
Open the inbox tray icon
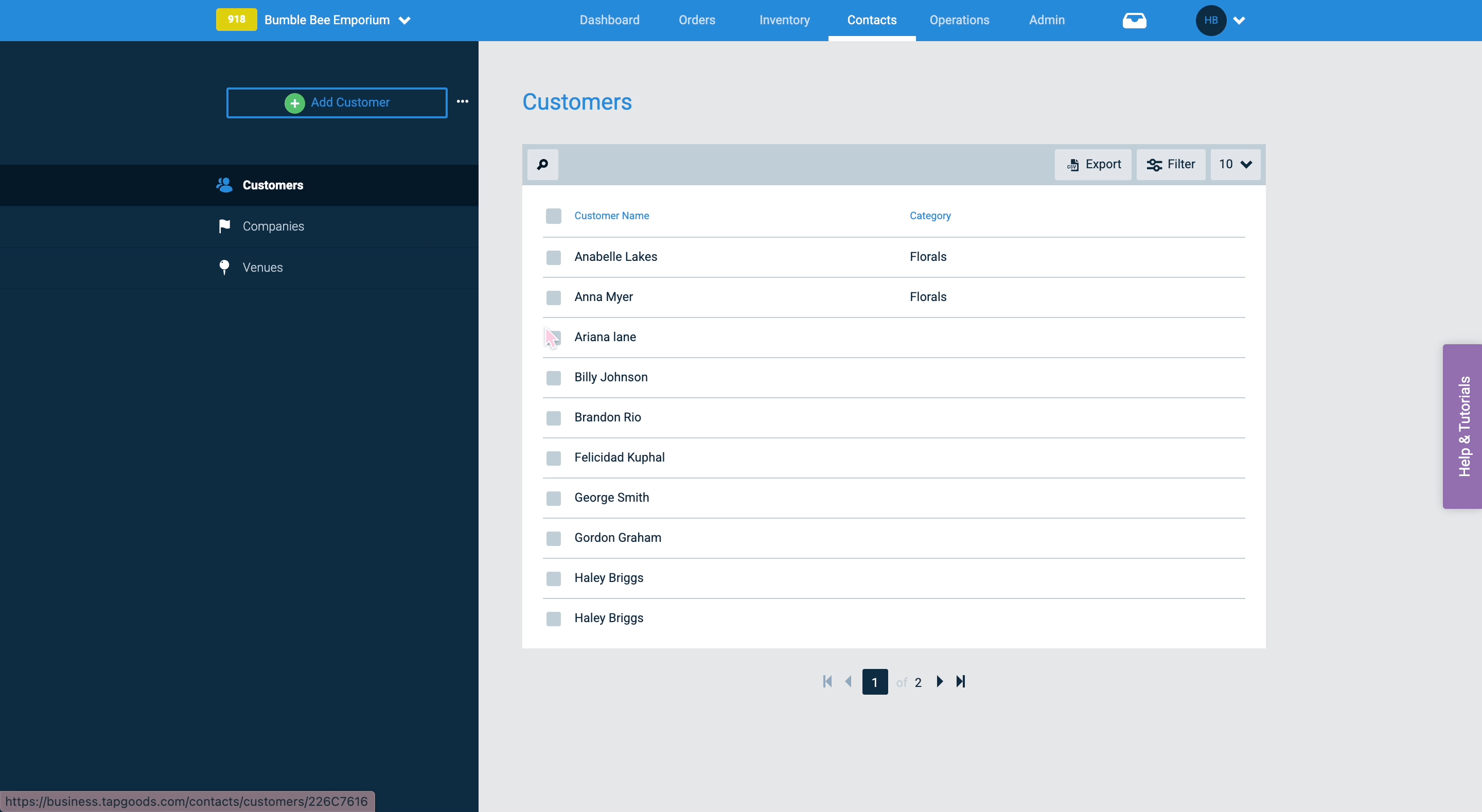click(x=1134, y=21)
